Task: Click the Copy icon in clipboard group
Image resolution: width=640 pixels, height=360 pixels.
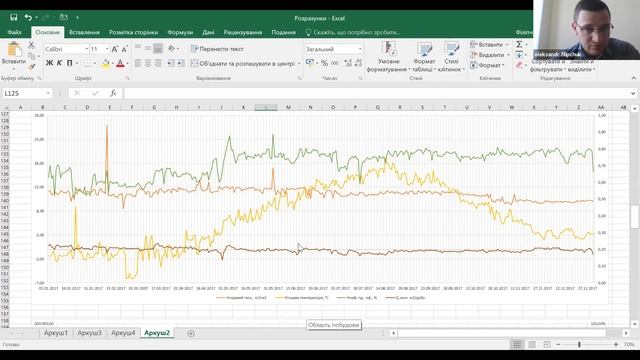Action: (31, 56)
